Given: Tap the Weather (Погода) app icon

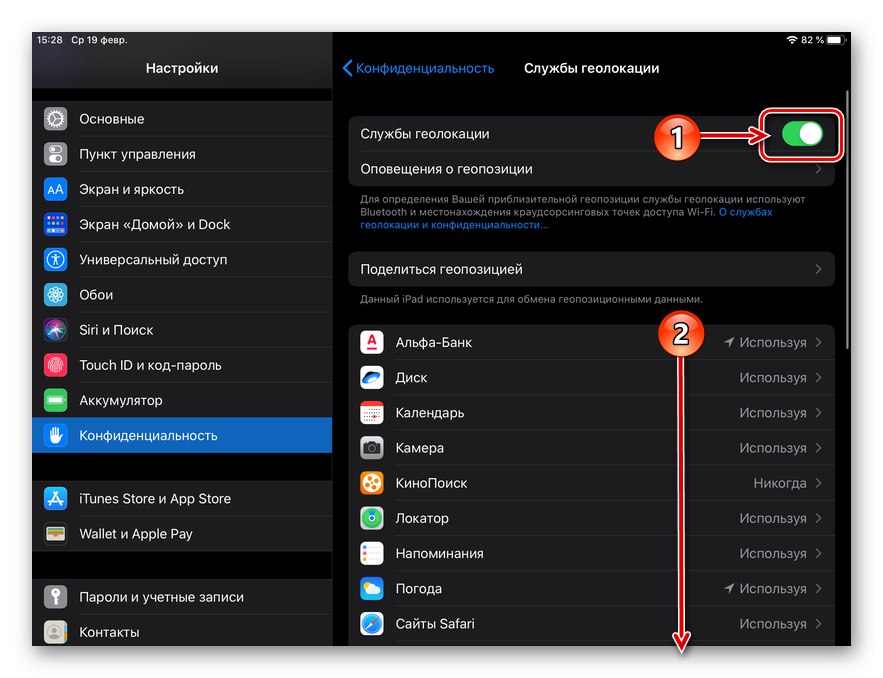Looking at the screenshot, I should point(372,588).
